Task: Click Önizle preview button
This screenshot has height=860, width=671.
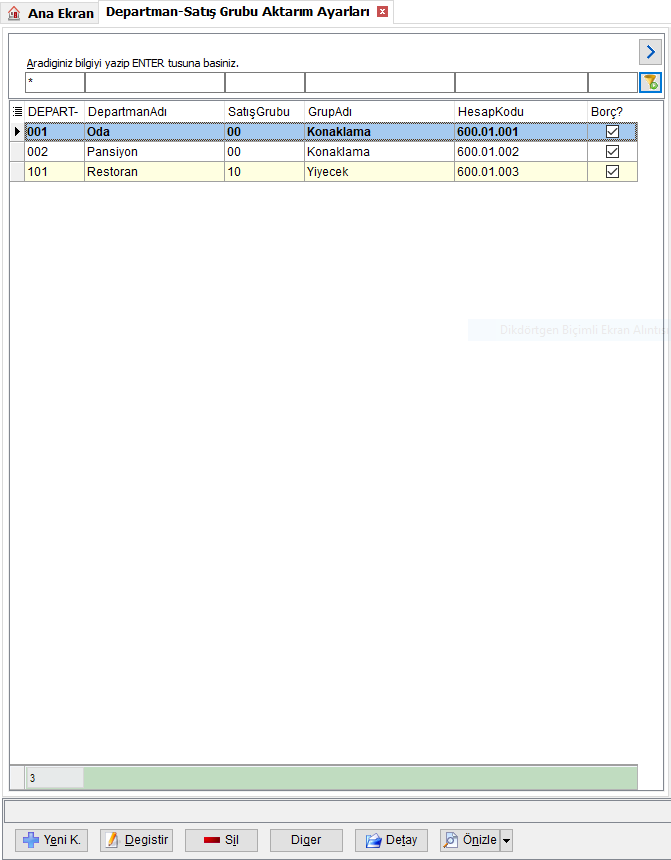Action: click(470, 840)
